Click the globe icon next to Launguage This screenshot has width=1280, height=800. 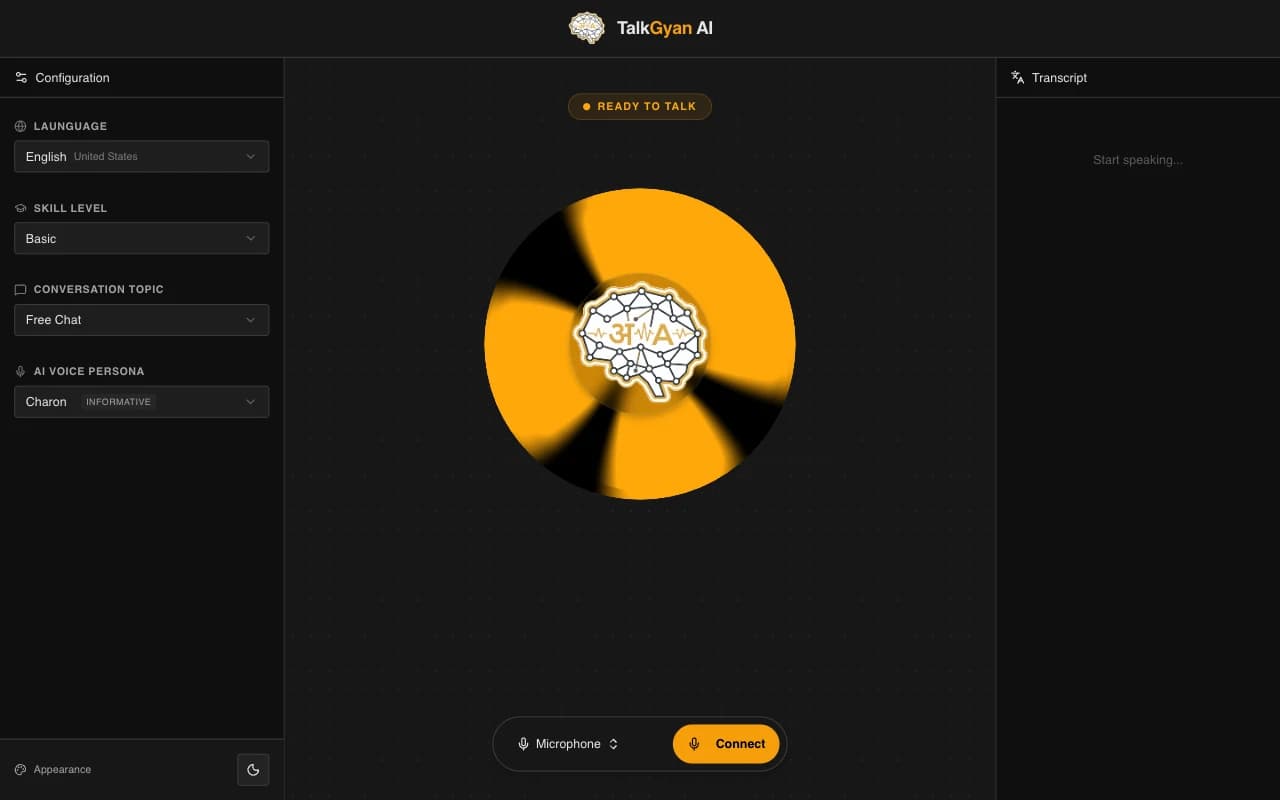(x=20, y=127)
